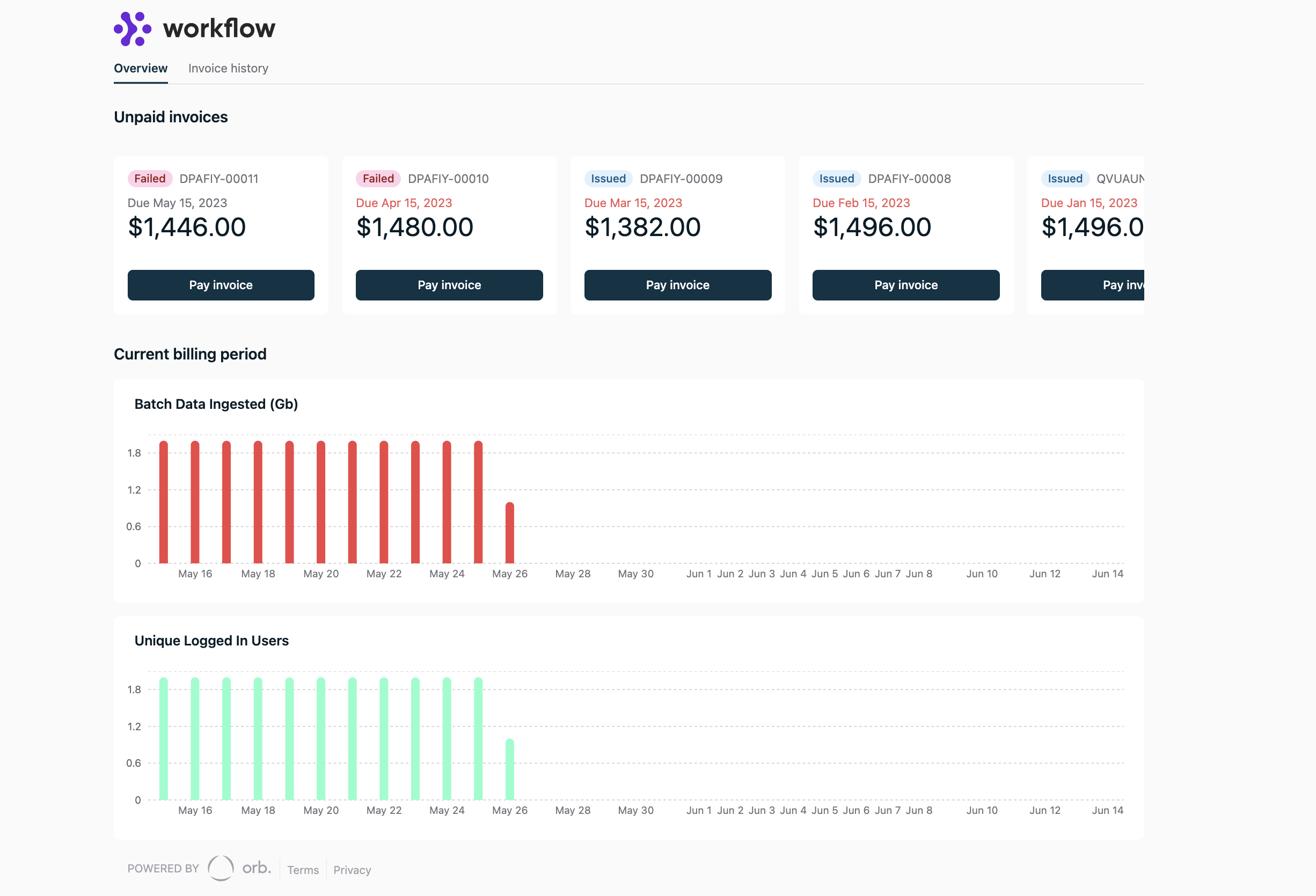Click the orb logo in the footer
This screenshot has width=1316, height=896.
[239, 868]
